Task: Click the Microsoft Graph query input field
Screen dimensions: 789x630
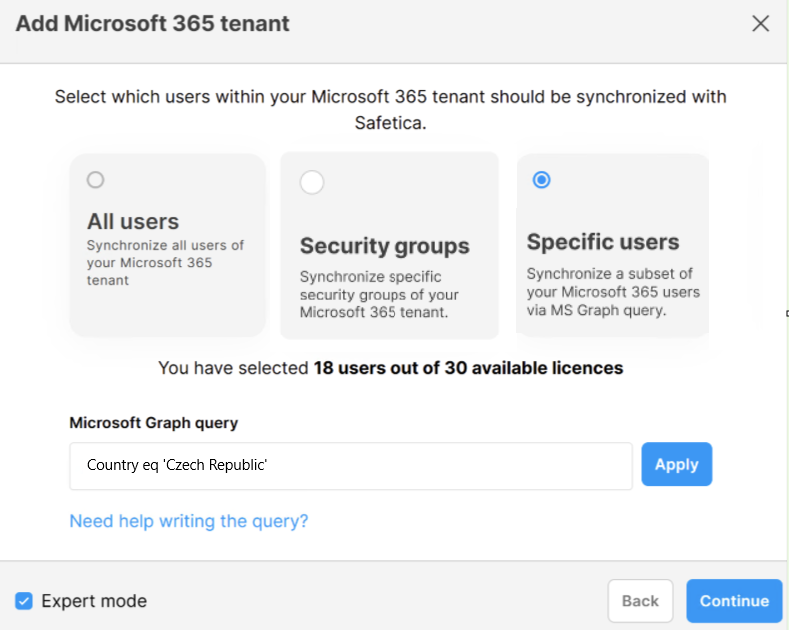Action: tap(351, 465)
